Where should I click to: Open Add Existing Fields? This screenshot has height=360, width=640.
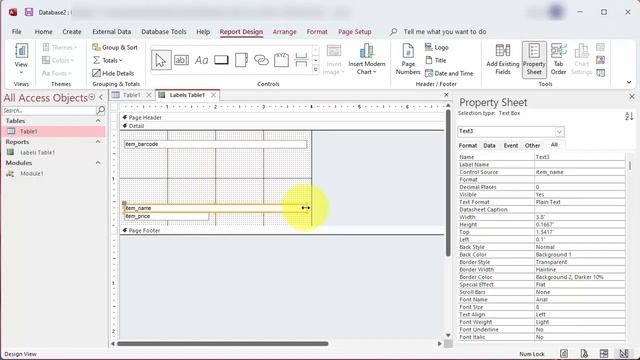click(x=503, y=59)
